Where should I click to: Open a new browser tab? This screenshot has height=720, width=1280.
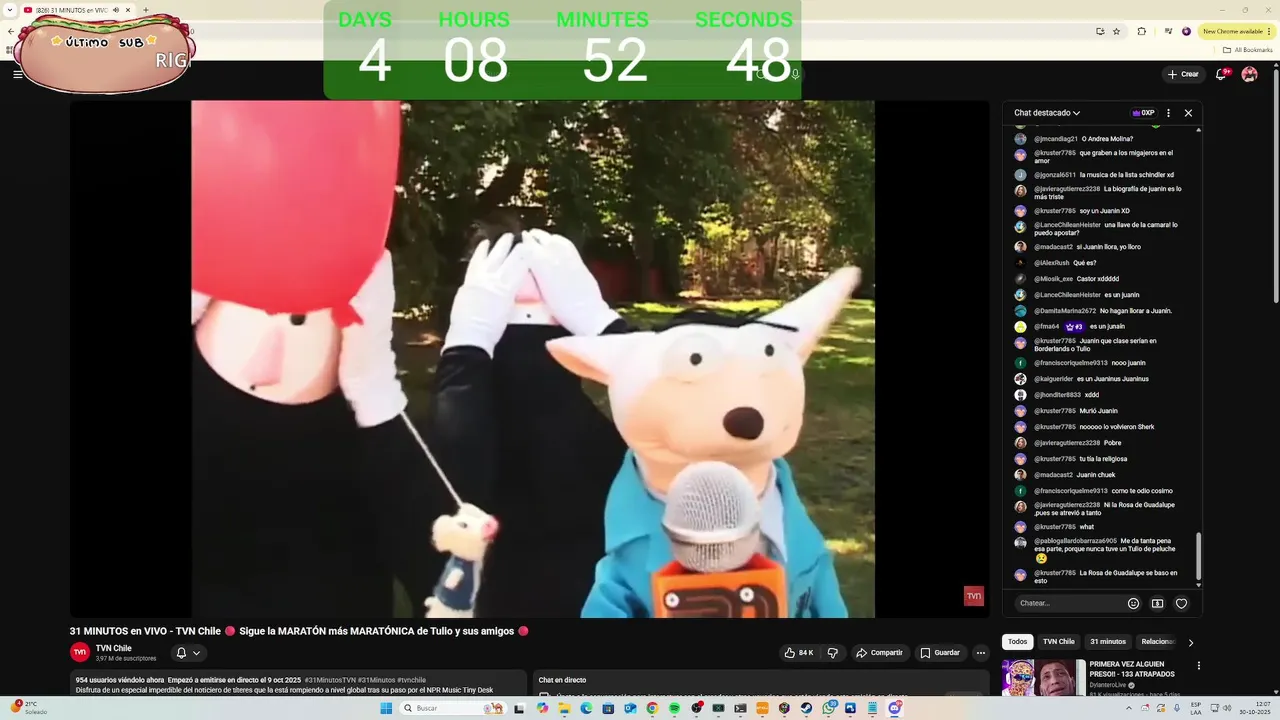click(146, 10)
